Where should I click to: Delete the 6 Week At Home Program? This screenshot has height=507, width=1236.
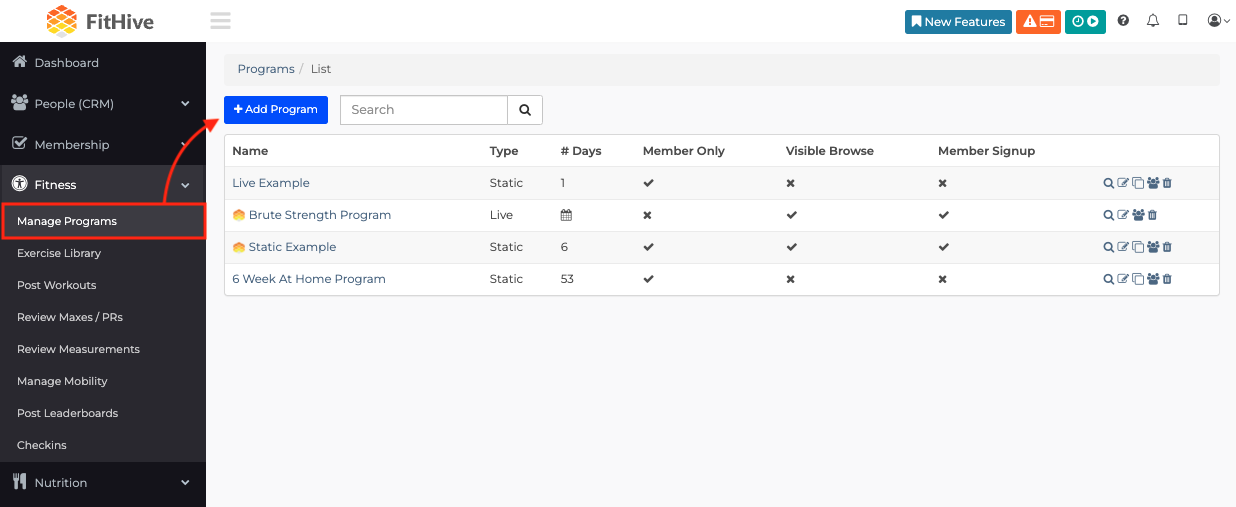click(x=1167, y=279)
